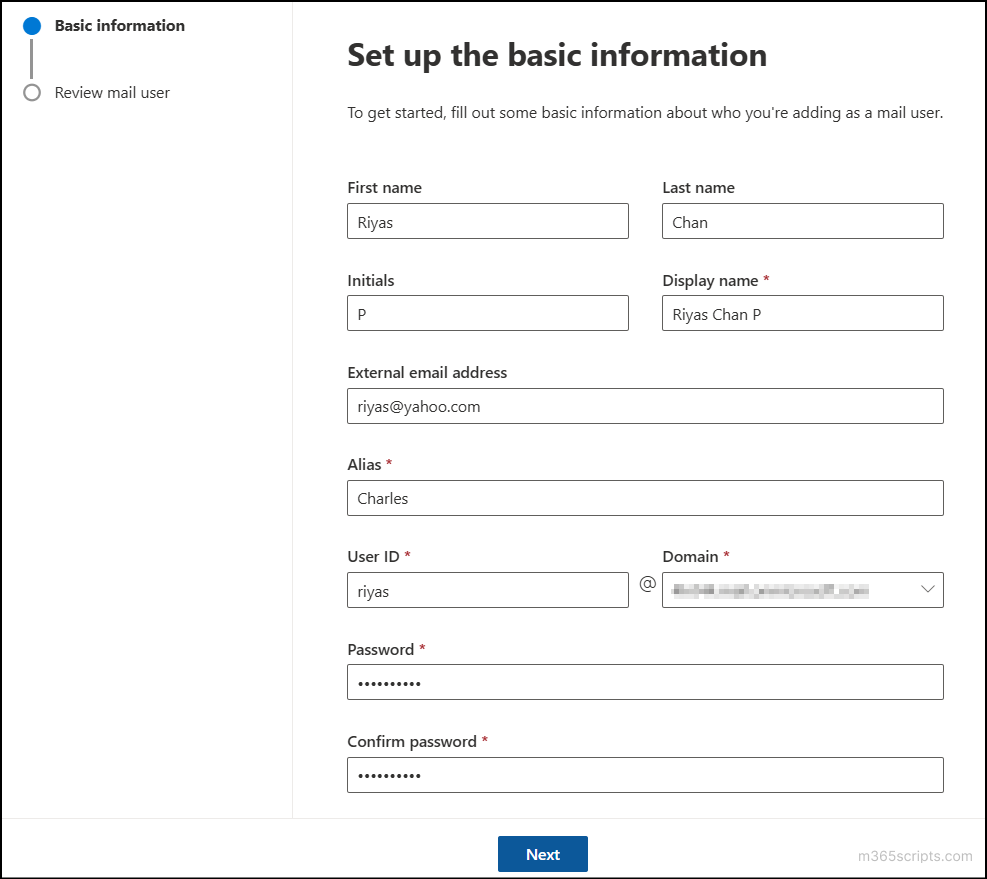Click the User ID field containing riyas
The image size is (987, 879).
(487, 590)
